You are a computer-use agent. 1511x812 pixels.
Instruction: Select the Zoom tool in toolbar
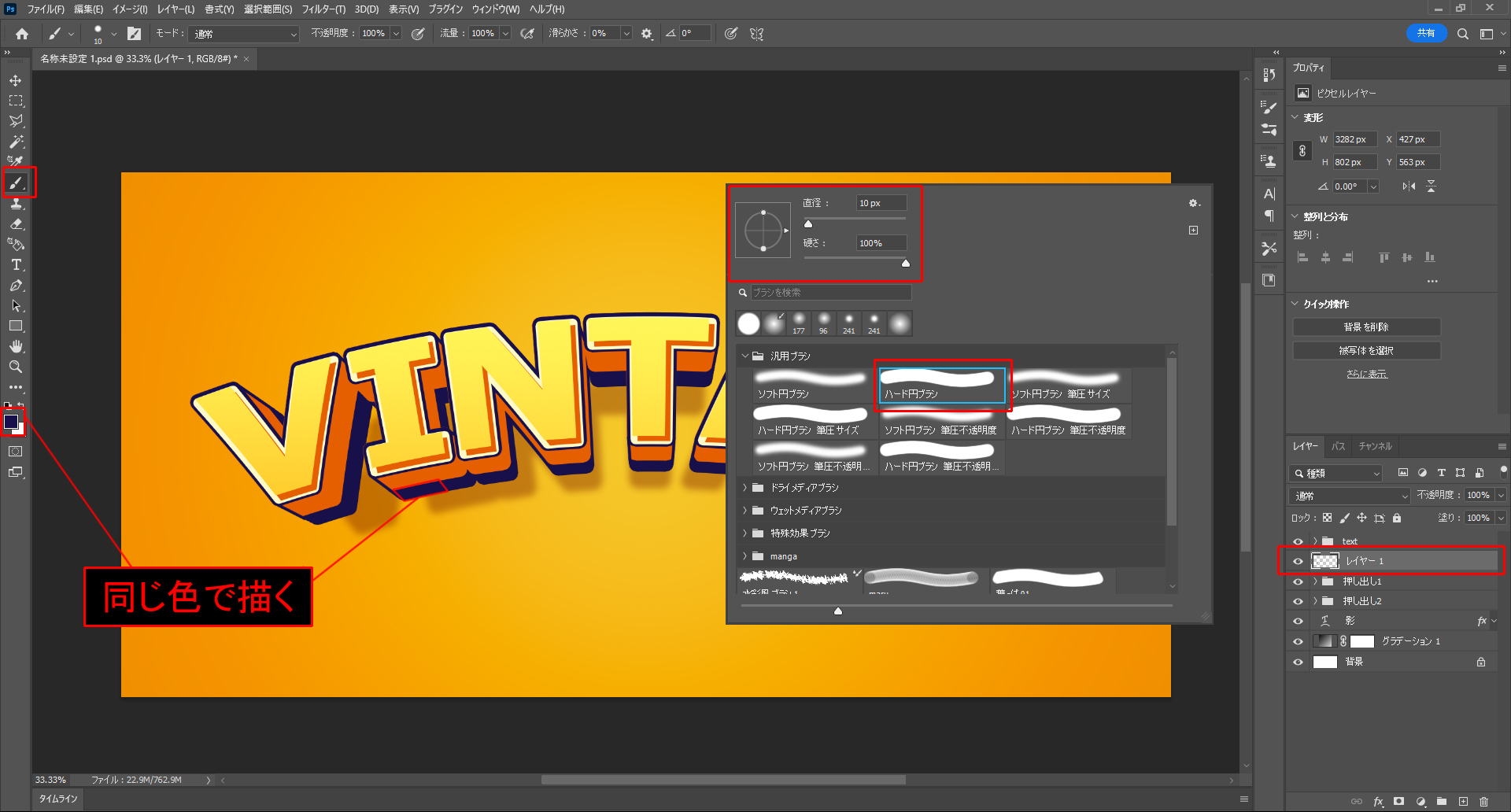click(x=16, y=367)
